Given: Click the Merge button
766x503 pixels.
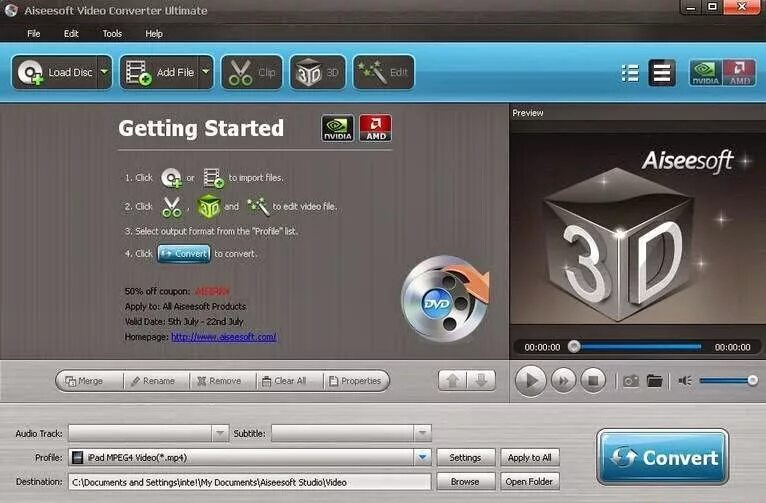Looking at the screenshot, I should point(89,381).
